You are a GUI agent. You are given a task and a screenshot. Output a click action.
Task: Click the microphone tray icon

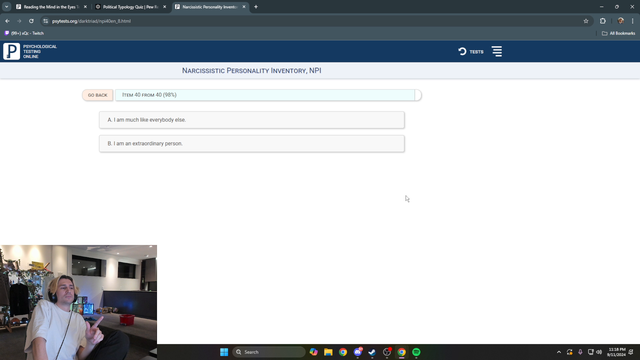pyautogui.click(x=580, y=352)
